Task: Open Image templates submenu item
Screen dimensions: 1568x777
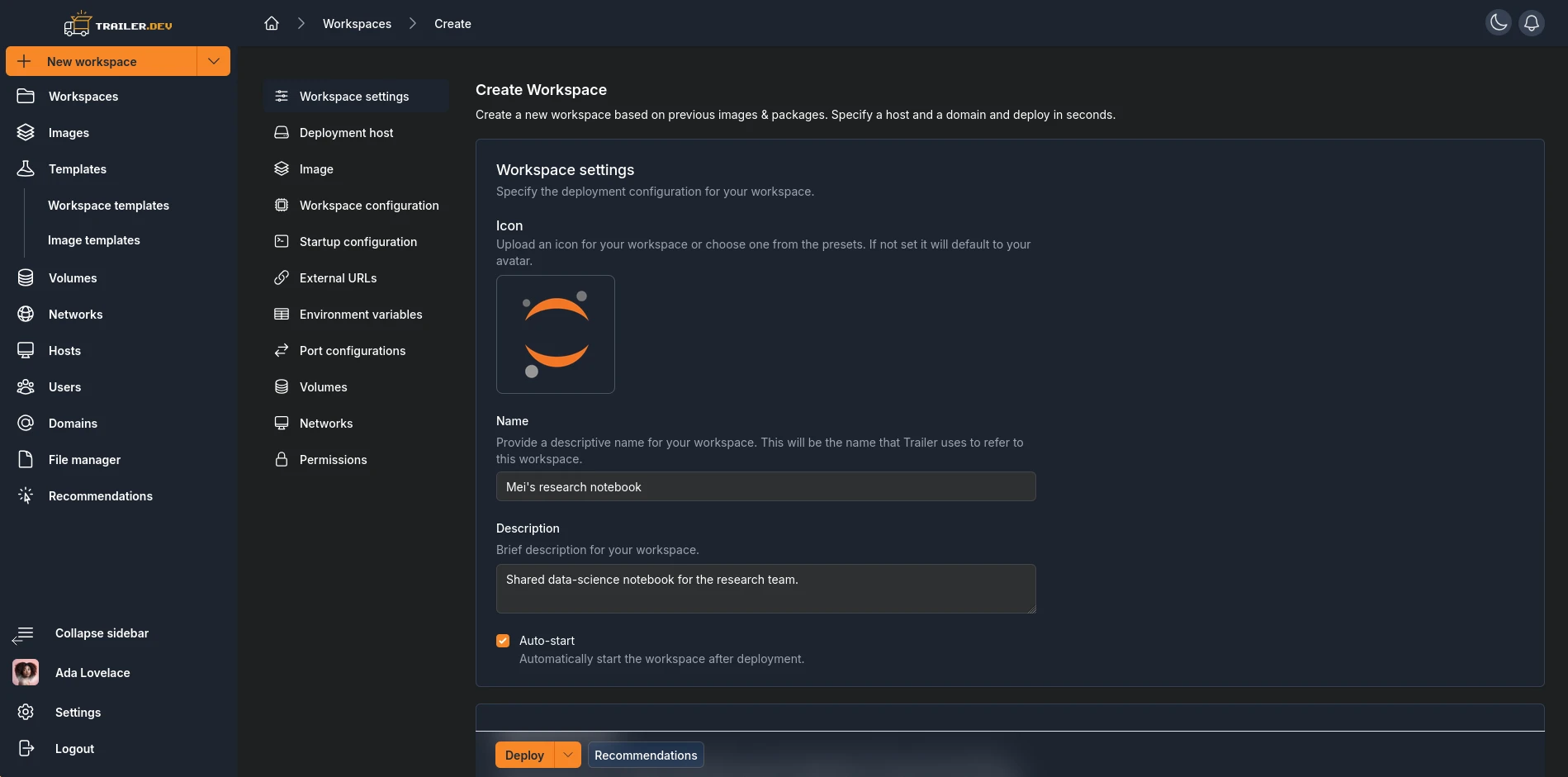Action: point(94,239)
